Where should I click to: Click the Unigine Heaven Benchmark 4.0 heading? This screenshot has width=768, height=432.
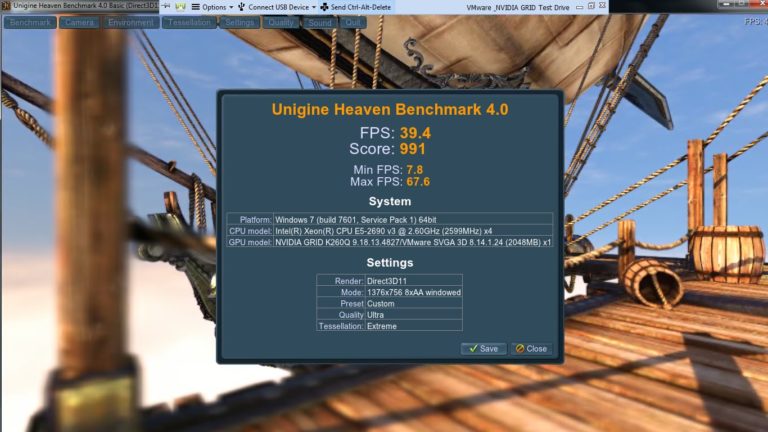click(390, 109)
